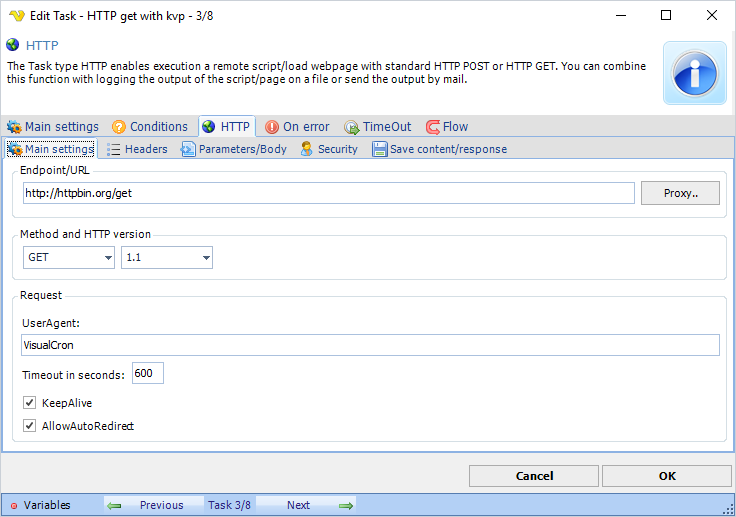Switch to the Parameters/Body sub-tab
The height and width of the screenshot is (517, 736).
point(234,149)
